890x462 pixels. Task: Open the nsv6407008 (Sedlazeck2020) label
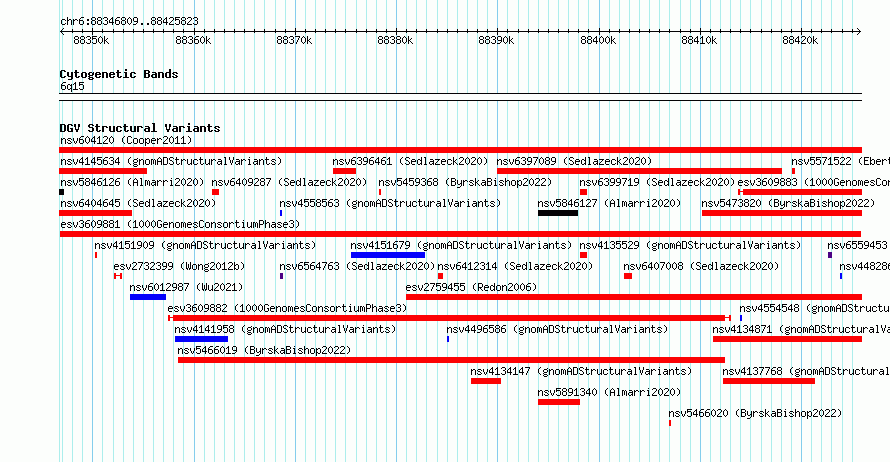pyautogui.click(x=702, y=266)
